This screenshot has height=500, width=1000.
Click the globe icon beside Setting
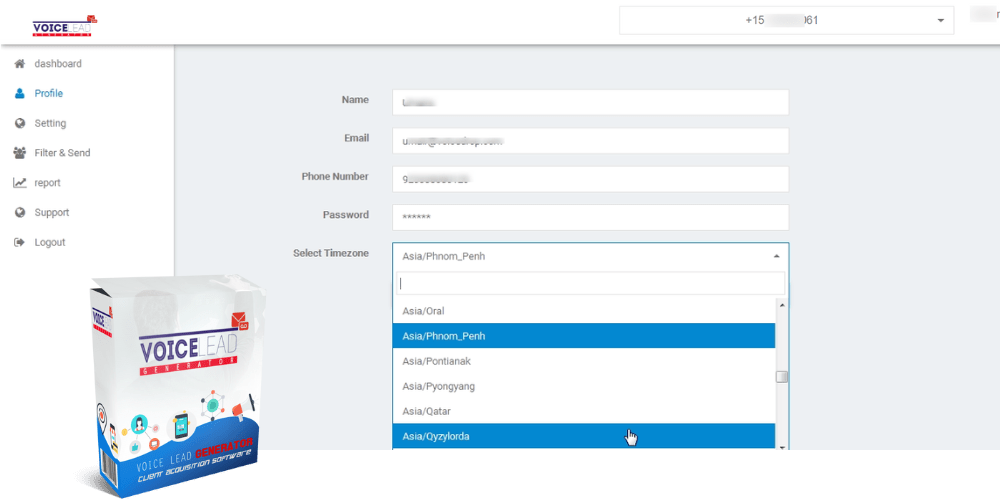click(20, 123)
